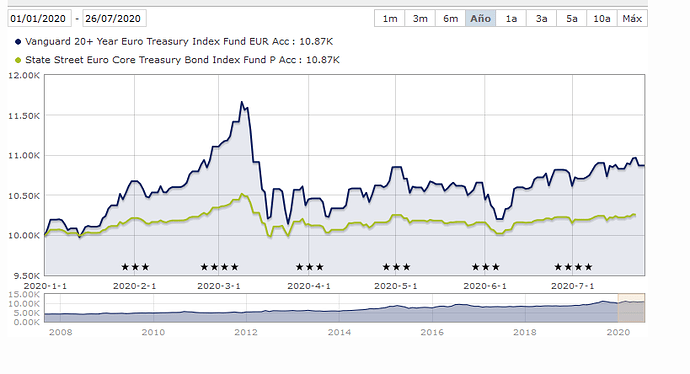The width and height of the screenshot is (690, 374).
Task: Show the Máx full history range
Action: click(x=632, y=18)
